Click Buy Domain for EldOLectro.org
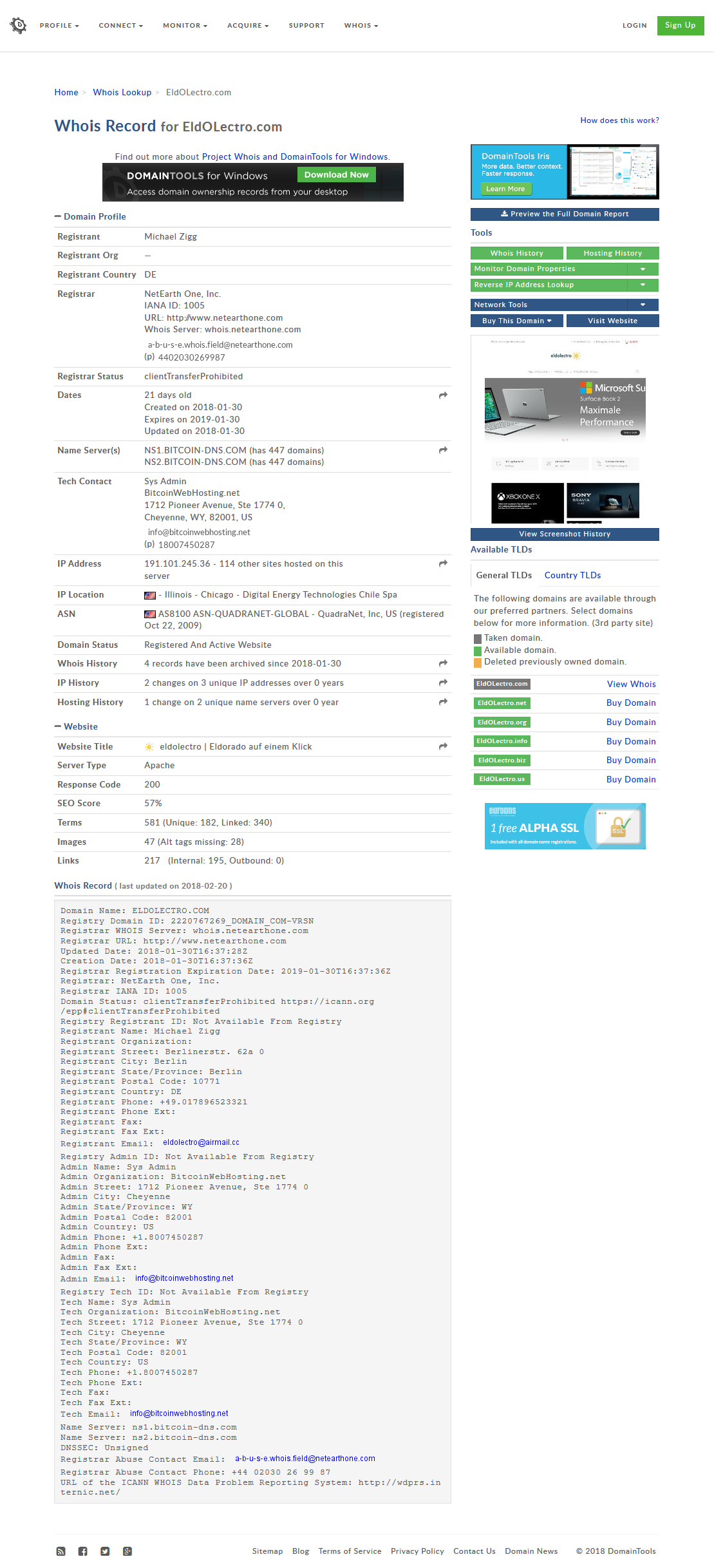The image size is (714, 1568). point(632,723)
